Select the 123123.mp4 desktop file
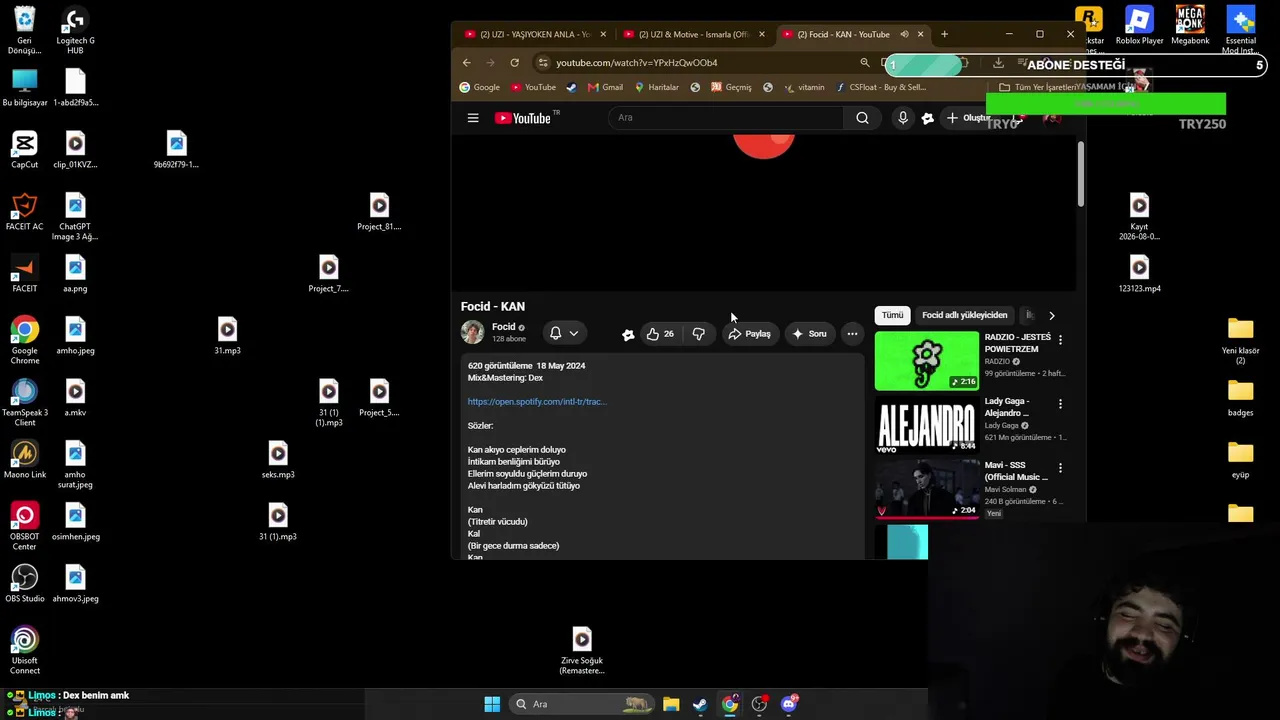Screen dimensions: 1280x720 (1139, 274)
